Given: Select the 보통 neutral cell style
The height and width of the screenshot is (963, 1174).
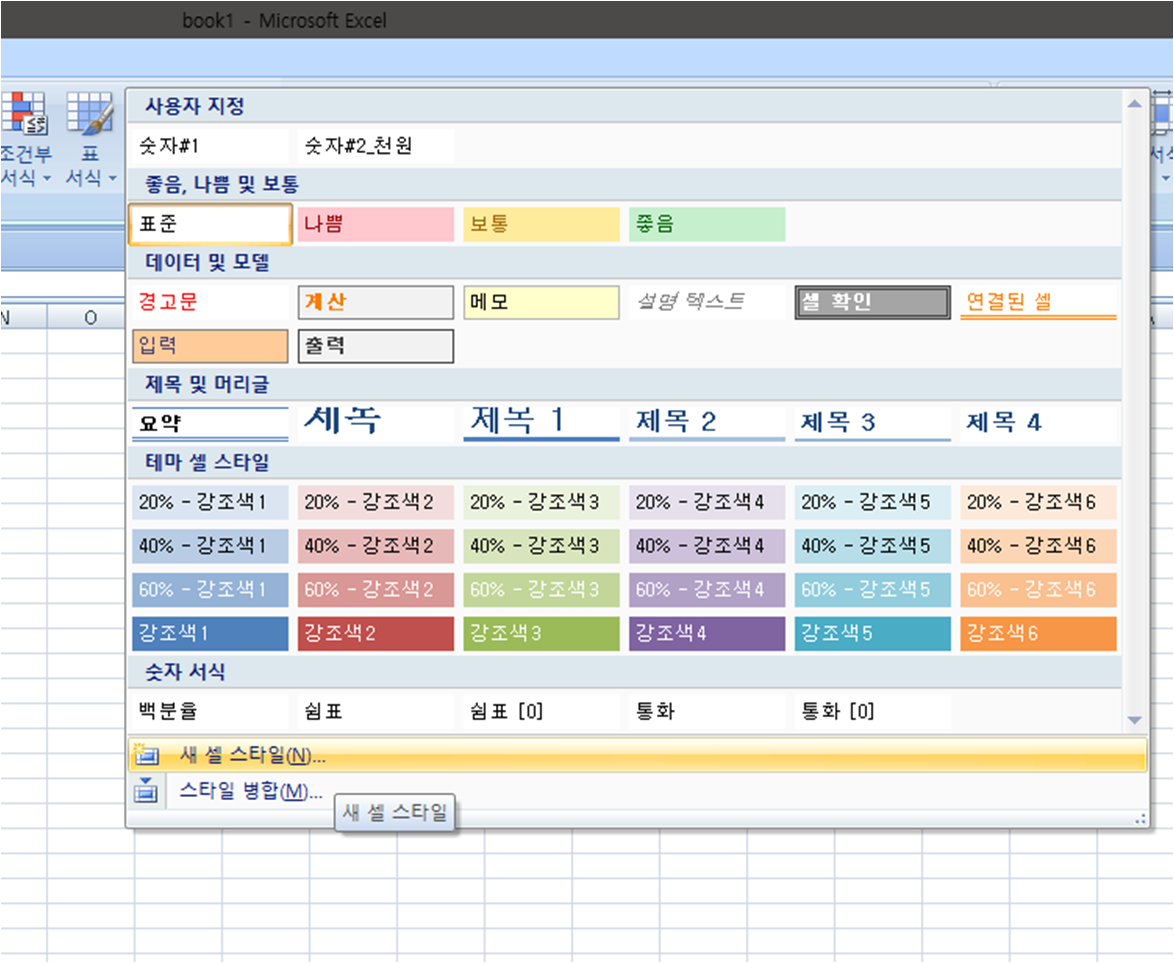Looking at the screenshot, I should tap(541, 224).
